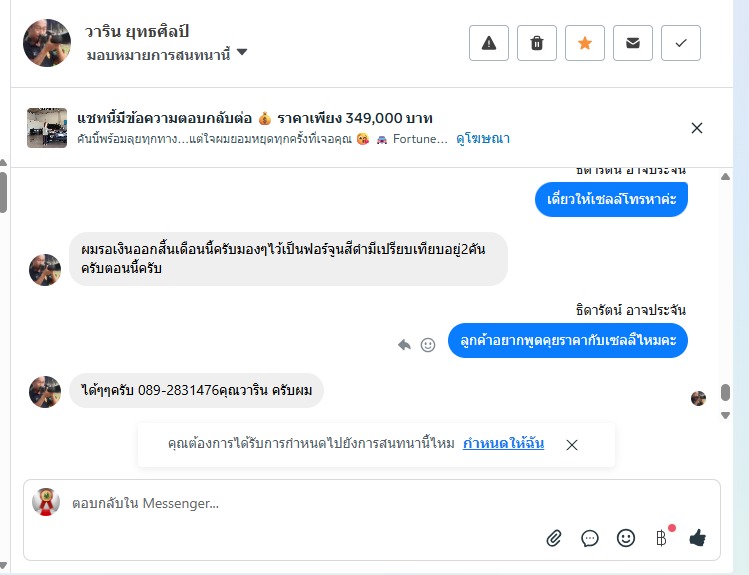This screenshot has height=575, width=749.
Task: Open emoji picker in reply box
Action: point(626,538)
